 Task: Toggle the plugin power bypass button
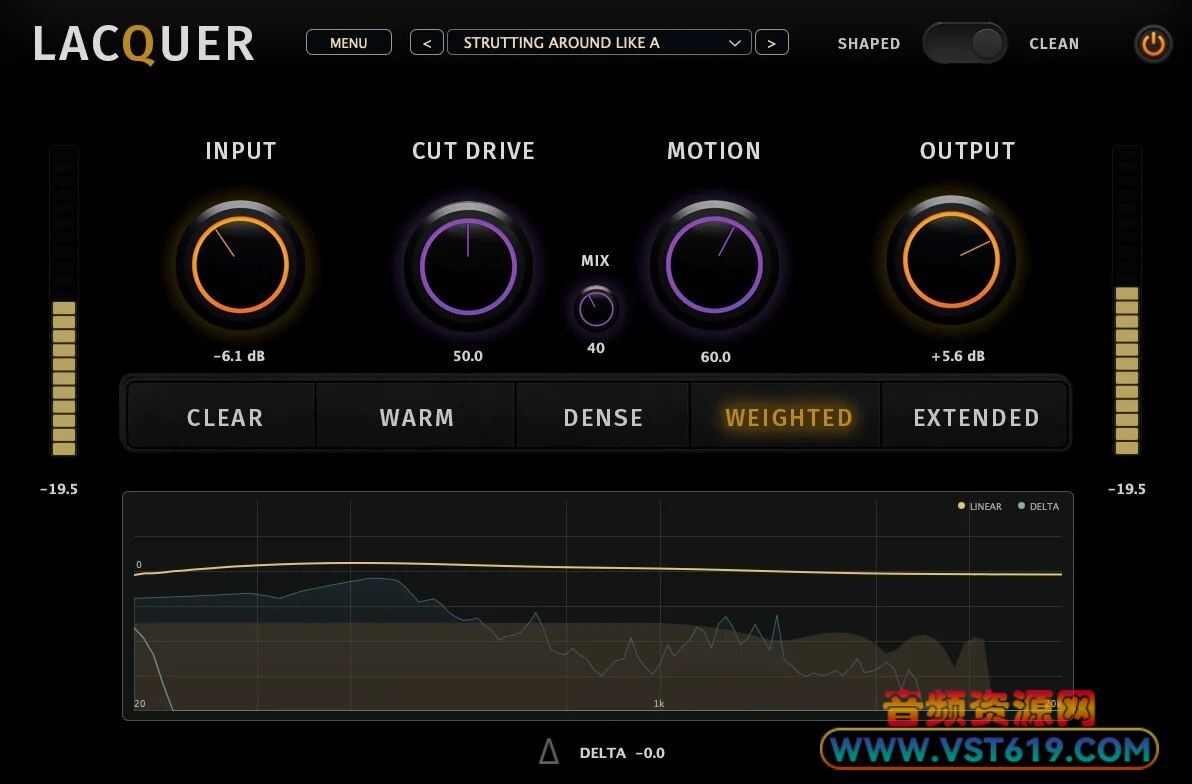coord(1153,44)
